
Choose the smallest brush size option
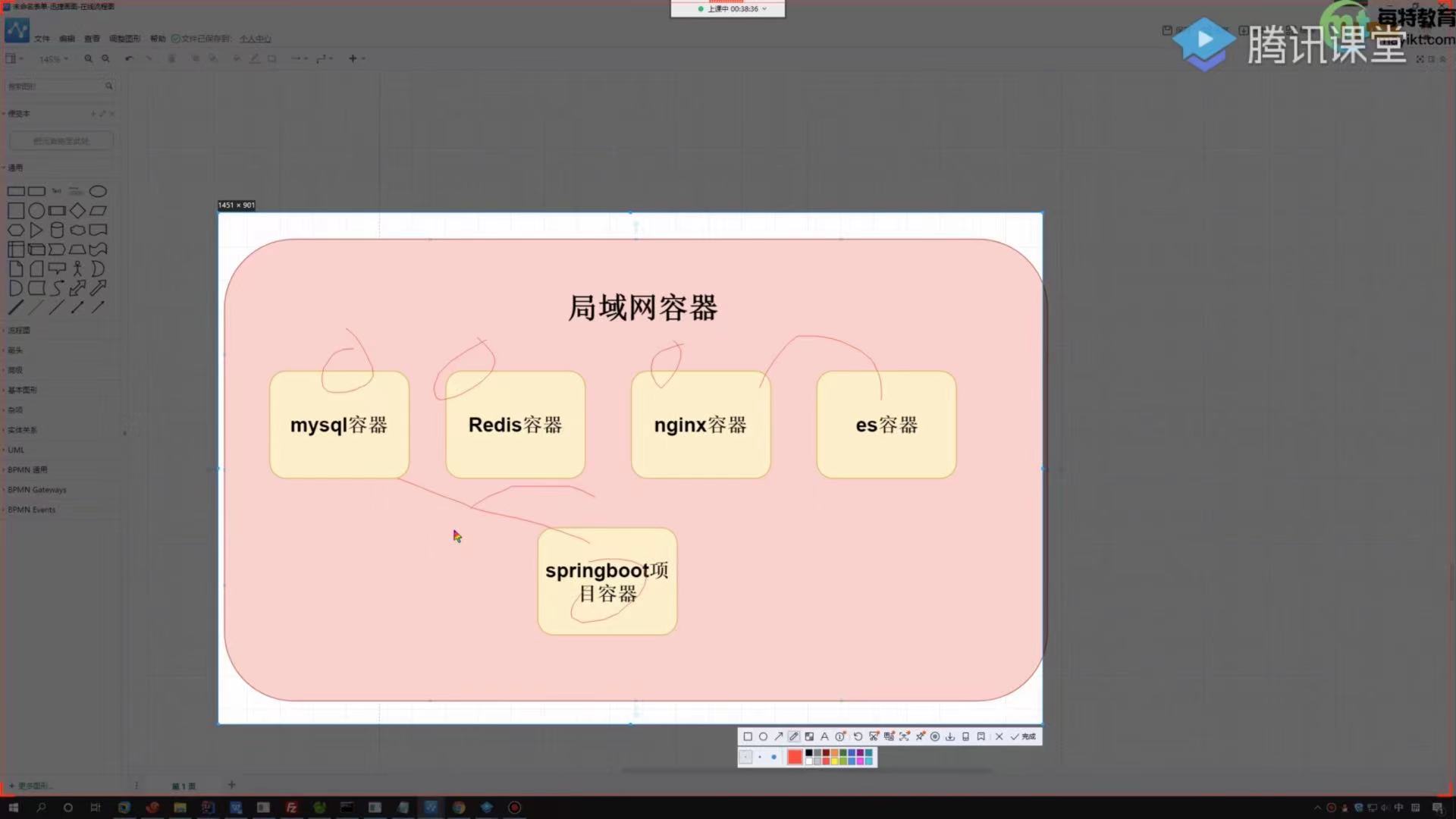[745, 757]
